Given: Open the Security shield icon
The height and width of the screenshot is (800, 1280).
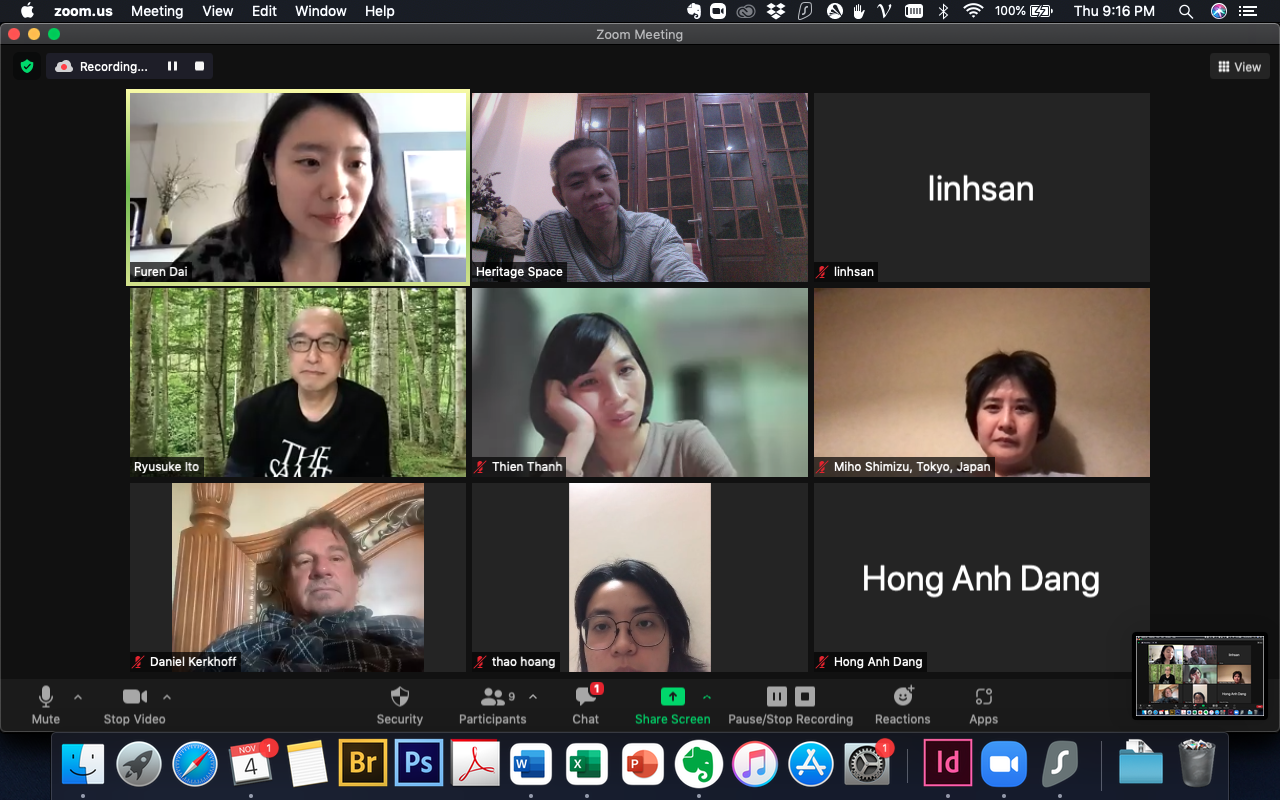Looking at the screenshot, I should [399, 697].
